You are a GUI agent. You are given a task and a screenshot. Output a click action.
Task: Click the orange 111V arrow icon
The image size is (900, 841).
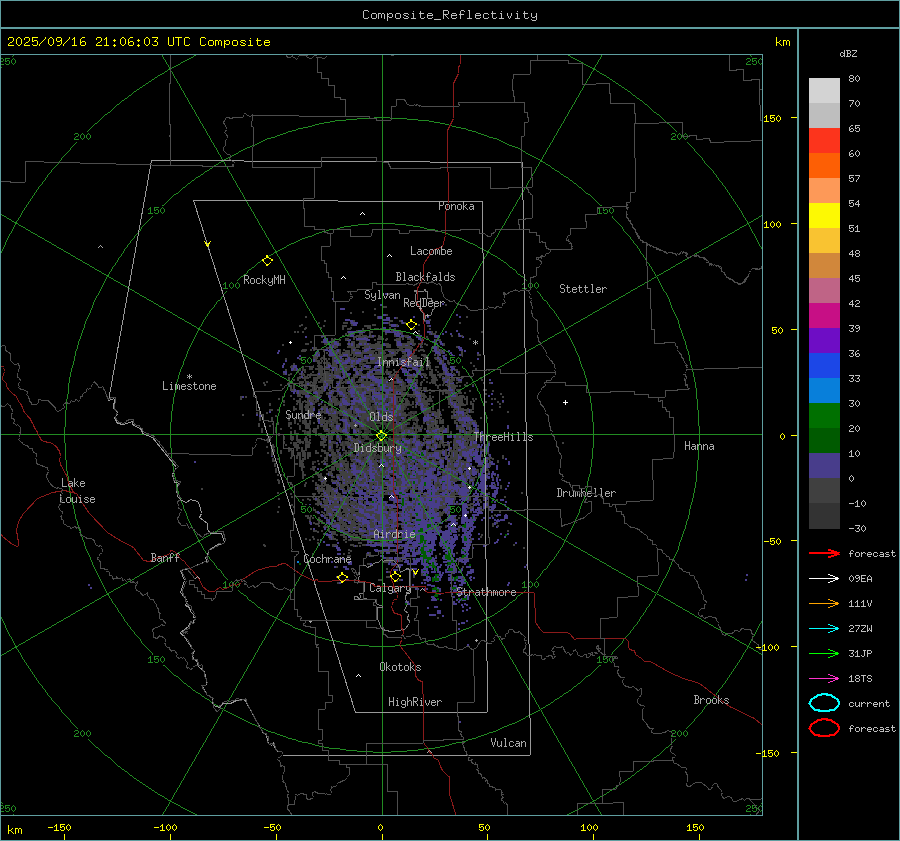[824, 603]
